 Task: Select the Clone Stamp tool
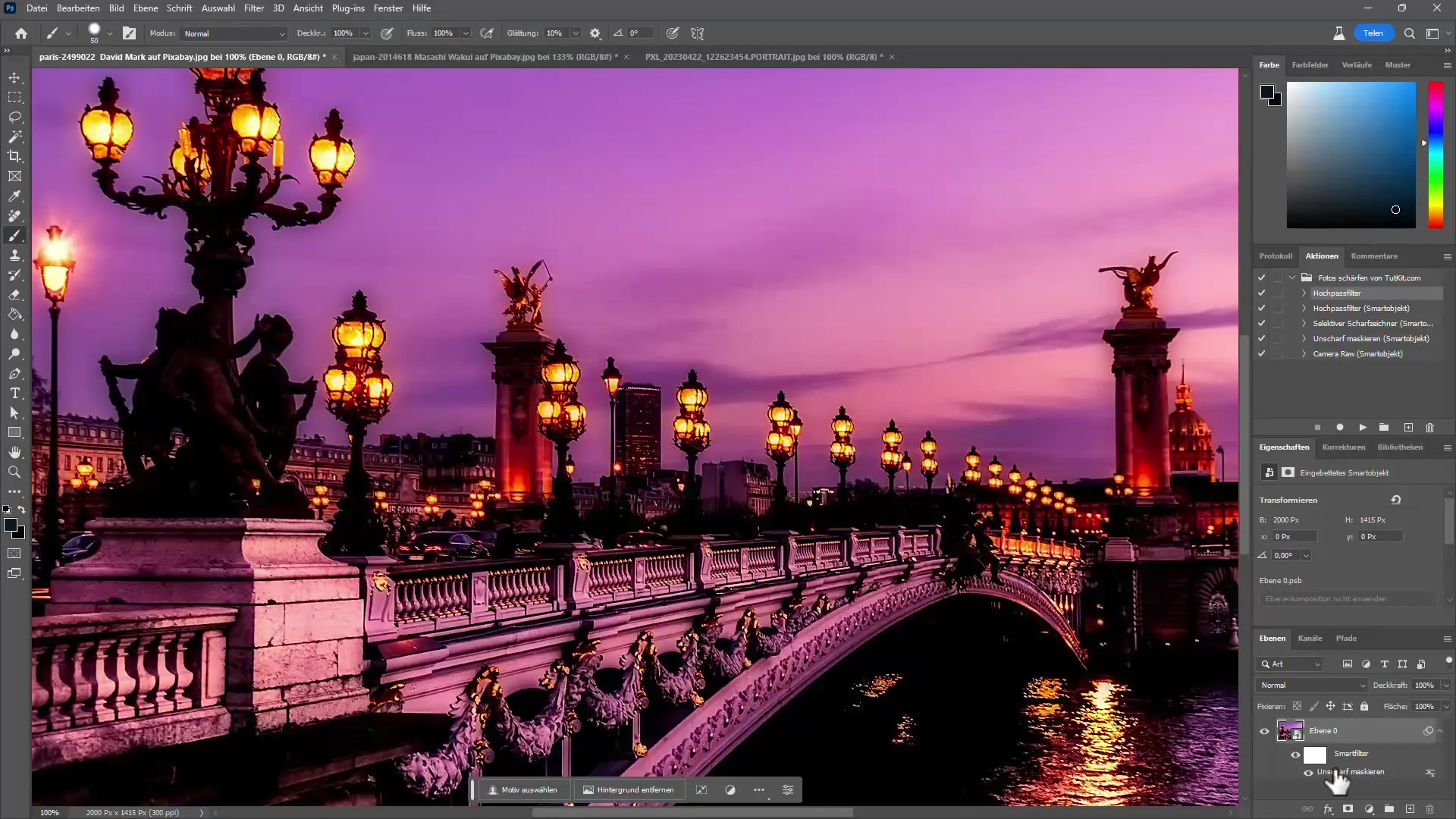[14, 256]
